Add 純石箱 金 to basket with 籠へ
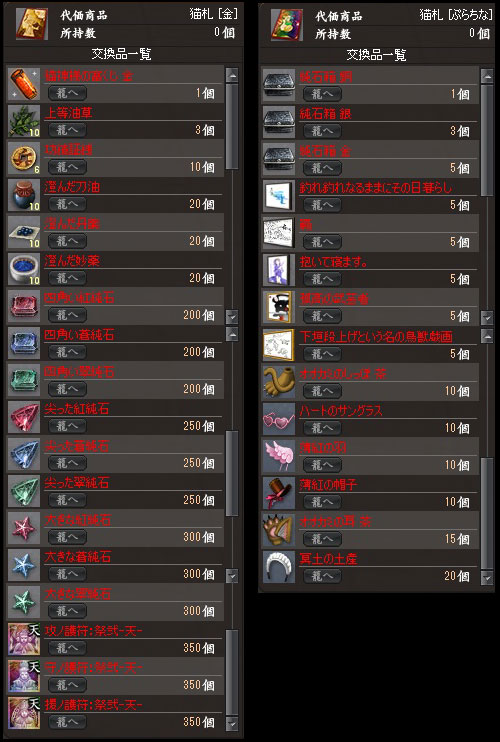Screen dimensions: 500x742 [322, 168]
